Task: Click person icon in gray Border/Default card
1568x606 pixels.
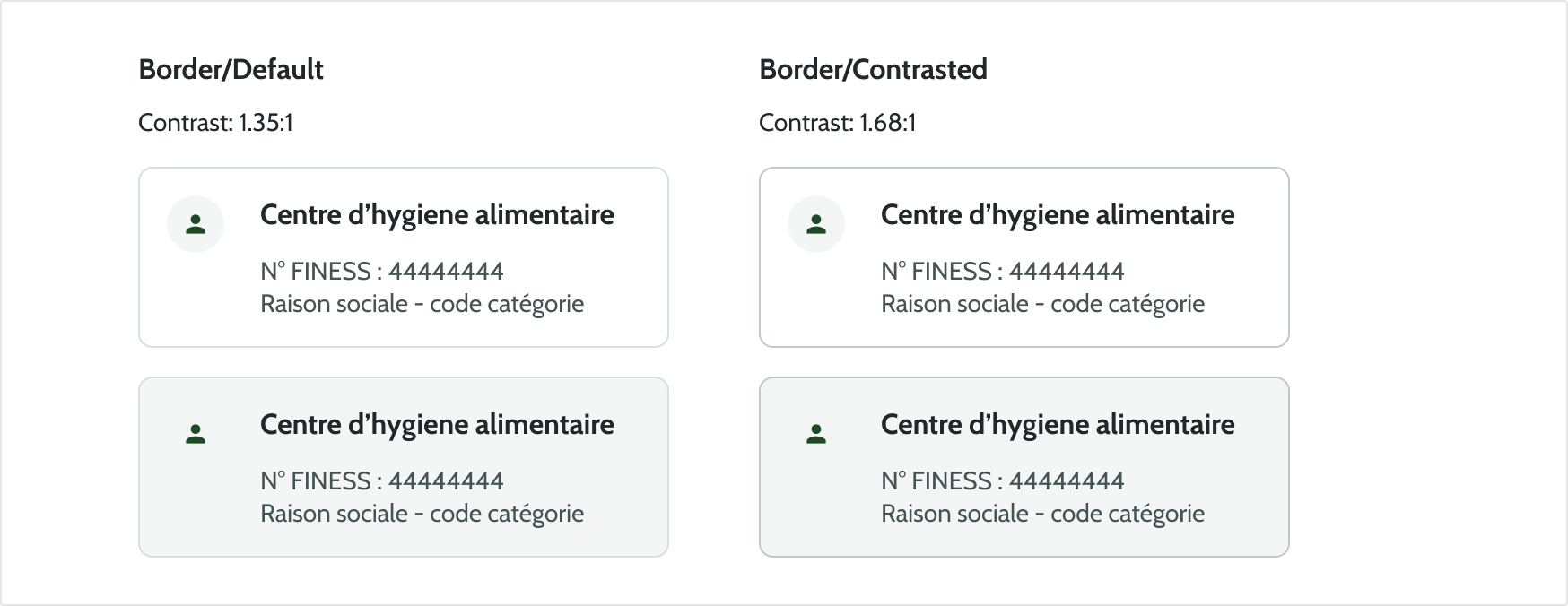Action: (196, 434)
